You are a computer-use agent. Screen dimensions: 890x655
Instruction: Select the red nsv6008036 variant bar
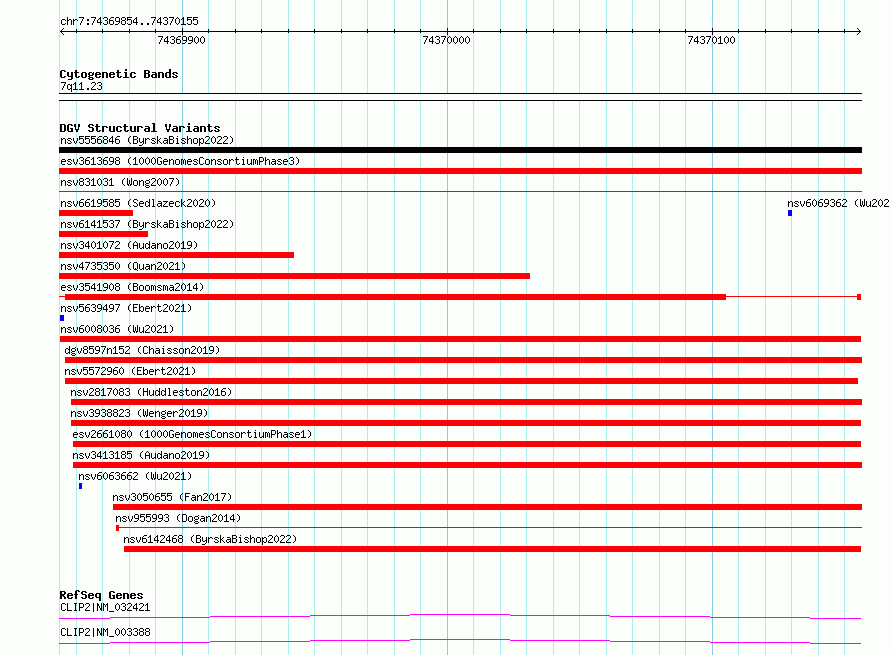pos(460,339)
